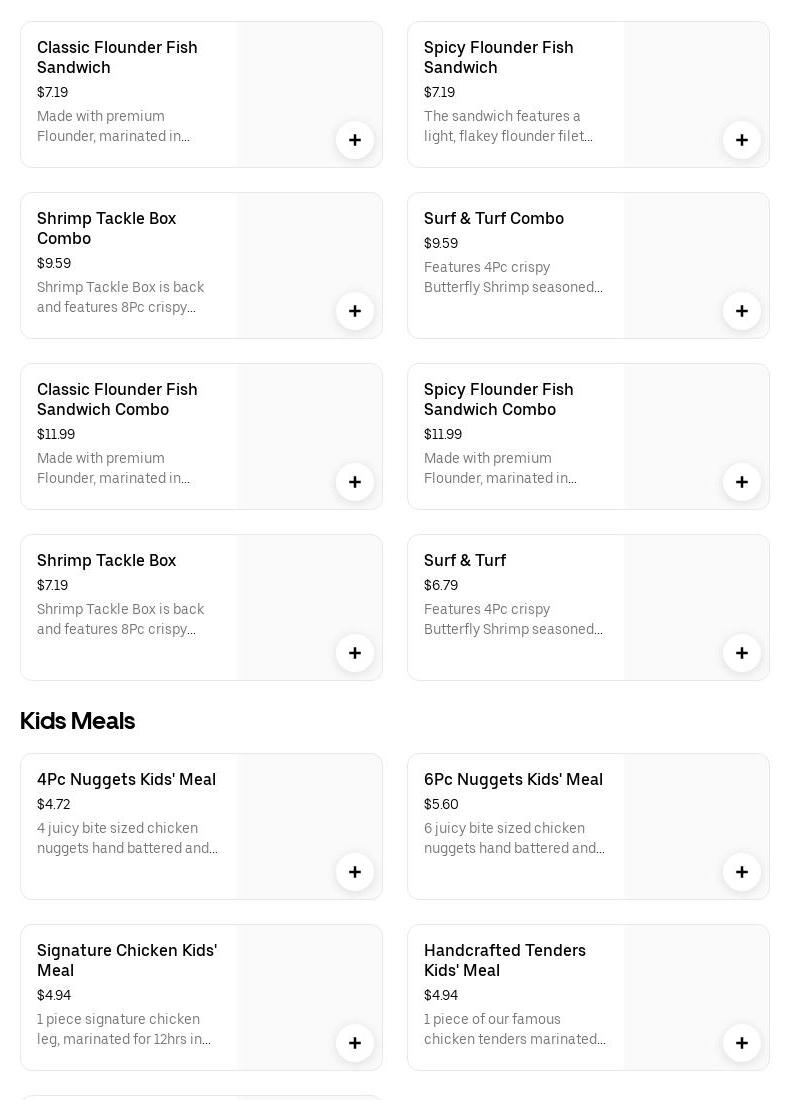This screenshot has width=804, height=1100.
Task: Add Shrimp Tackle Box Combo to cart
Action: 355,311
